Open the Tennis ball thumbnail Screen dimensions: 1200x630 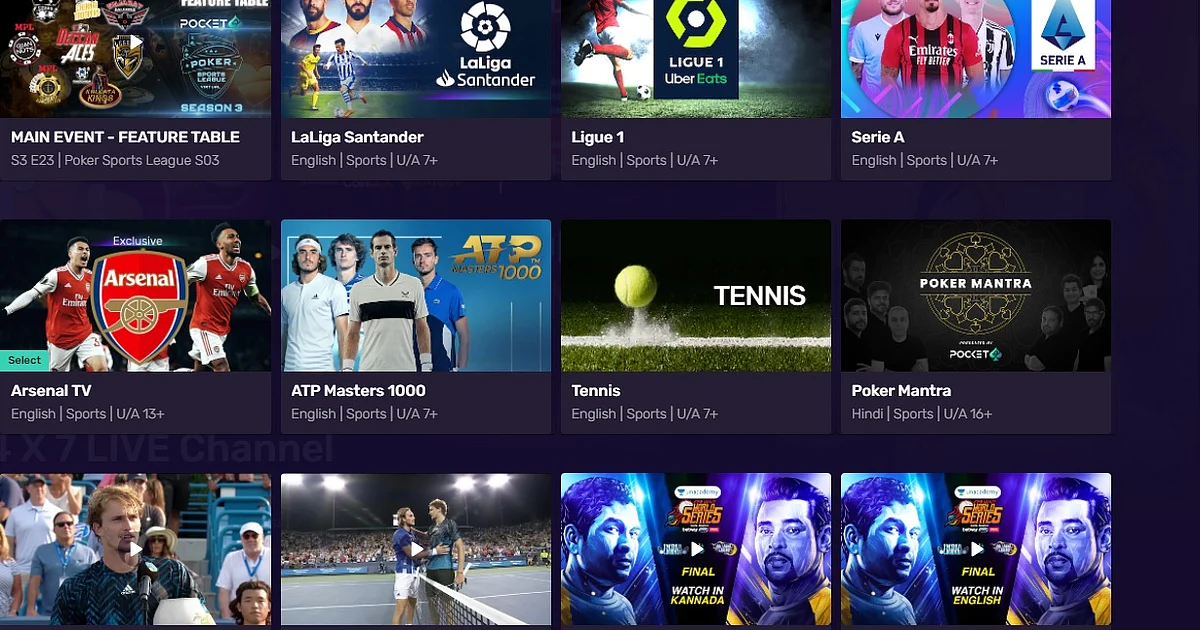696,296
